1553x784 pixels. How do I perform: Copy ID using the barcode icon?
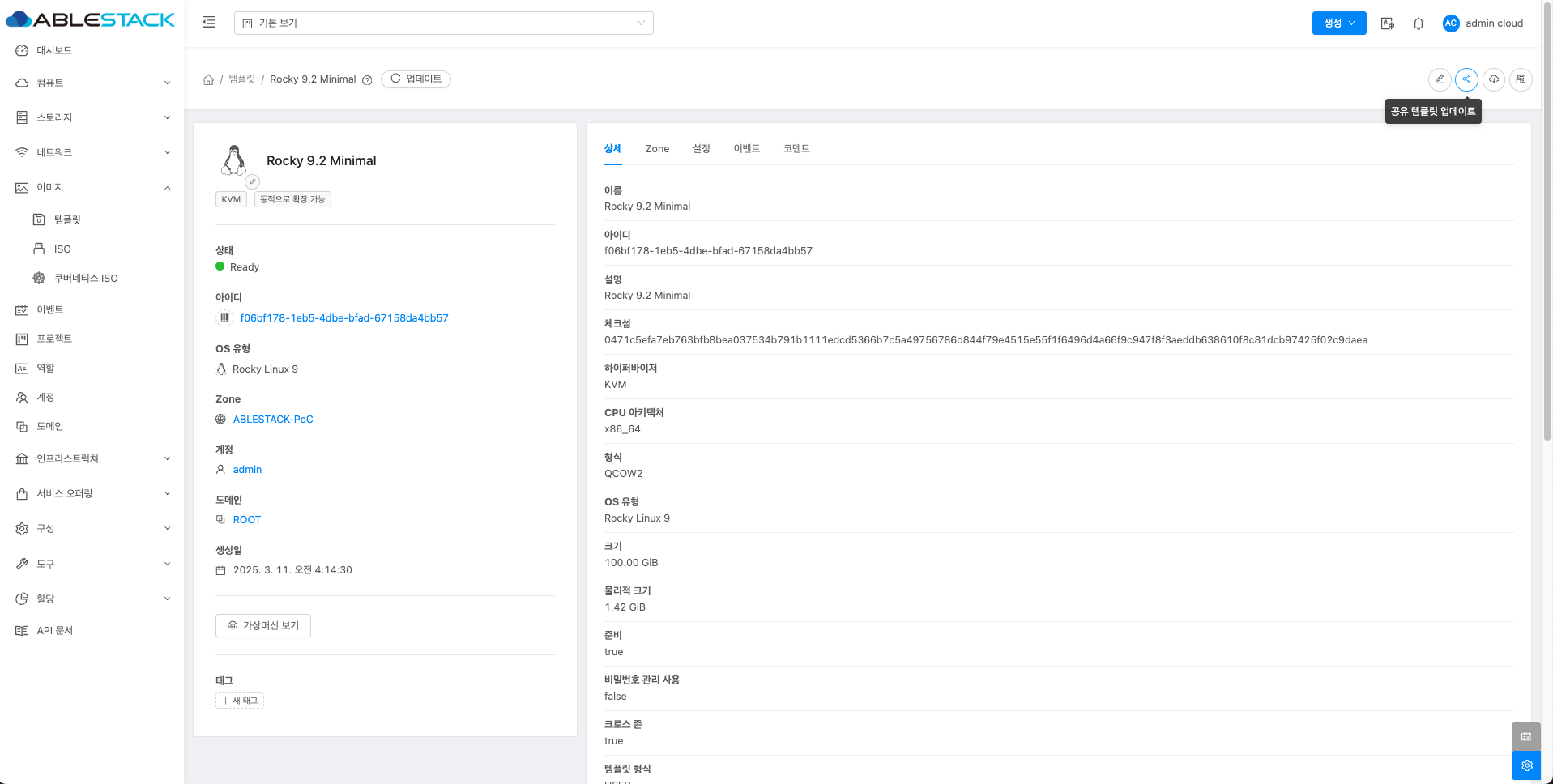click(224, 317)
